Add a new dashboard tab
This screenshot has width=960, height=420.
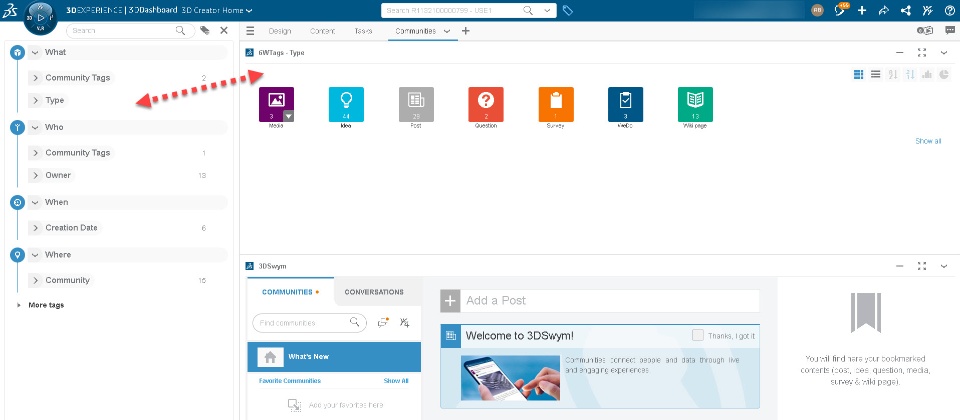coord(465,31)
